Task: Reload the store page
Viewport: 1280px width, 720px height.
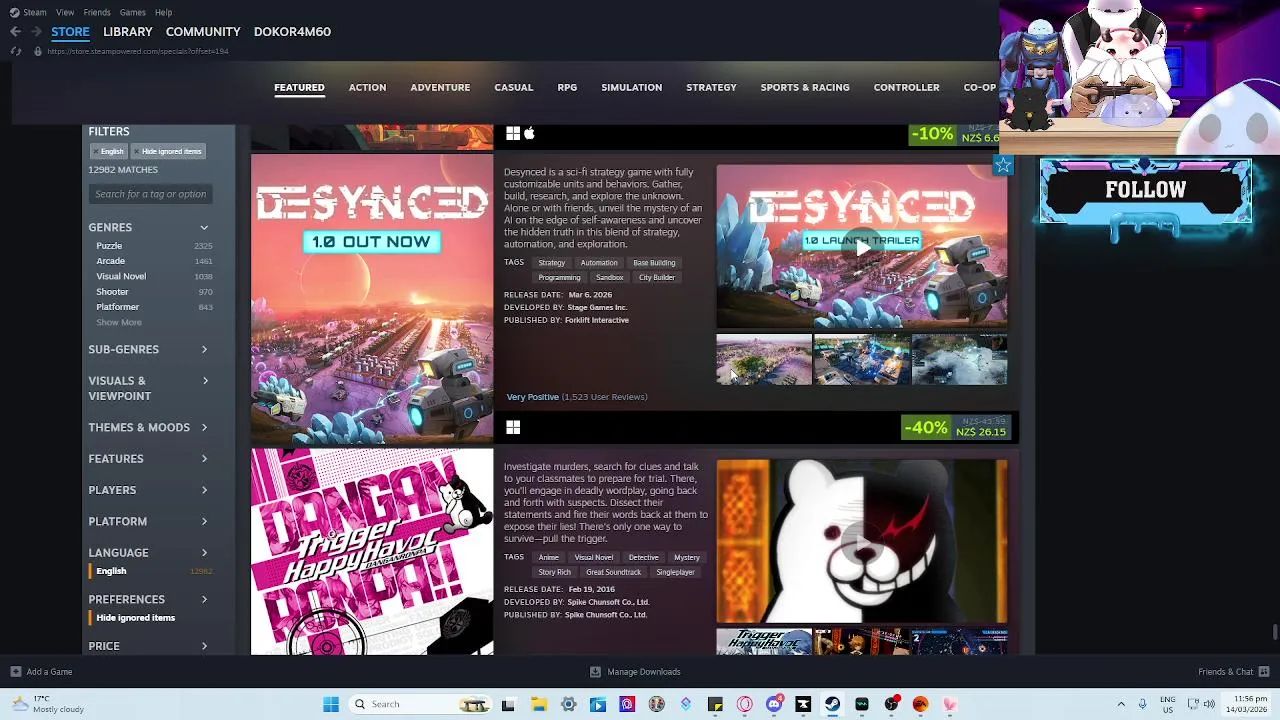Action: [16, 51]
